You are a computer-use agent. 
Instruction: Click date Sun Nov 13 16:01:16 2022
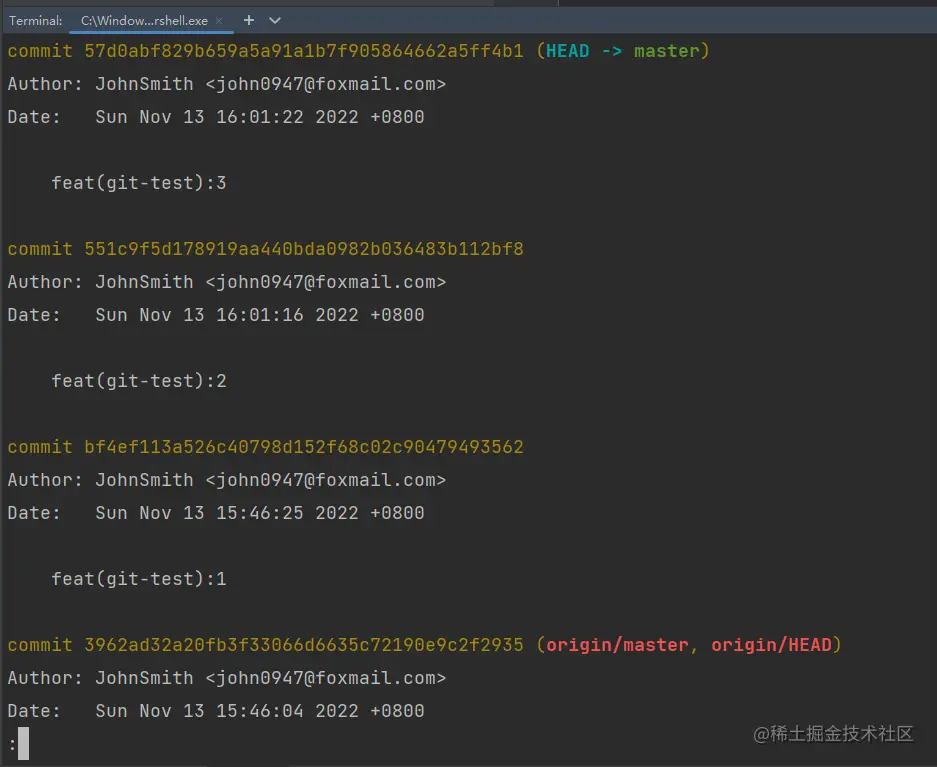[x=227, y=315]
